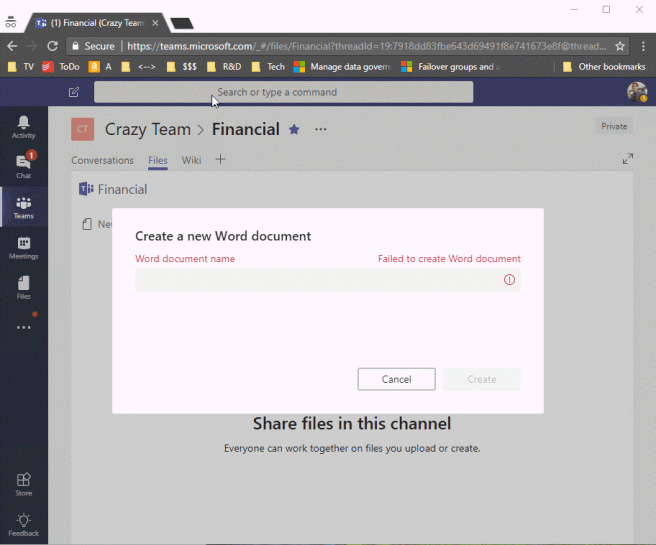Viewport: 656px width, 545px height.
Task: Open the TV bookmarks folder
Action: (21, 67)
